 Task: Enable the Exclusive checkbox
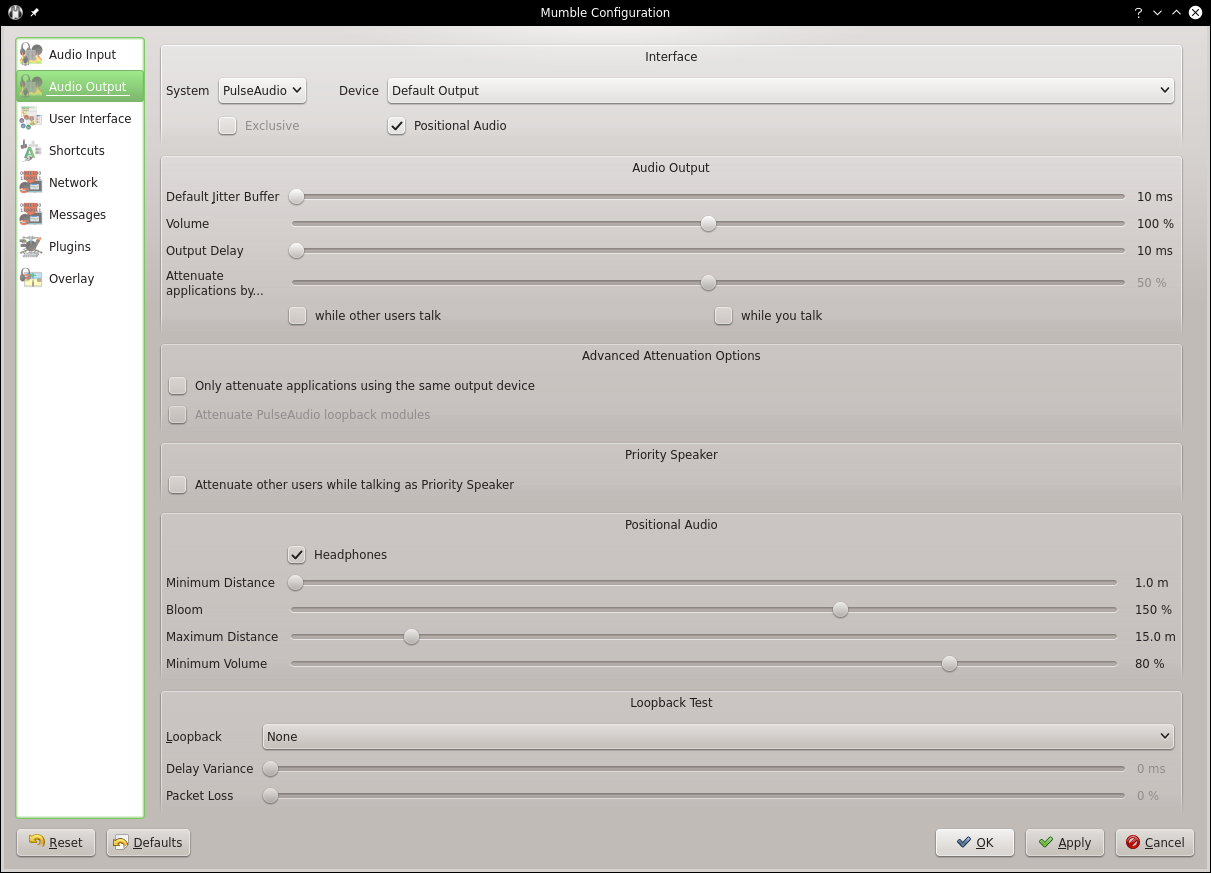[227, 126]
